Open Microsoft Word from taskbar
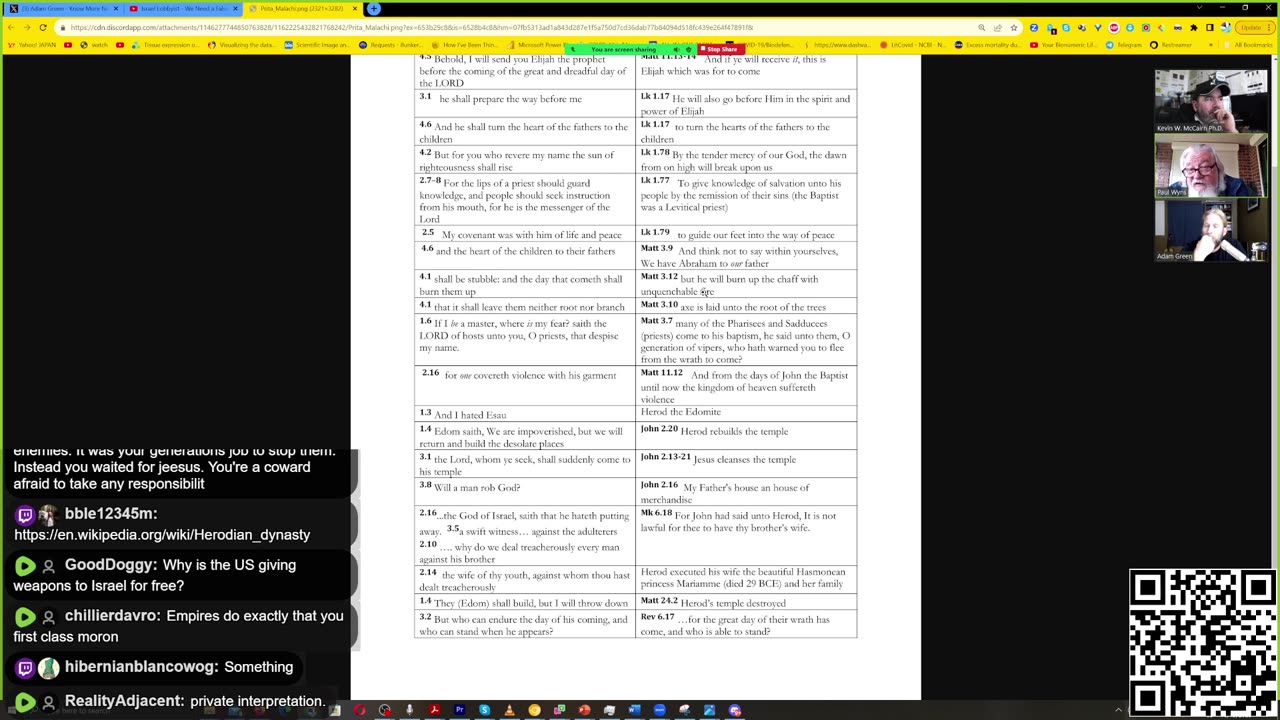The height and width of the screenshot is (720, 1280). (634, 710)
